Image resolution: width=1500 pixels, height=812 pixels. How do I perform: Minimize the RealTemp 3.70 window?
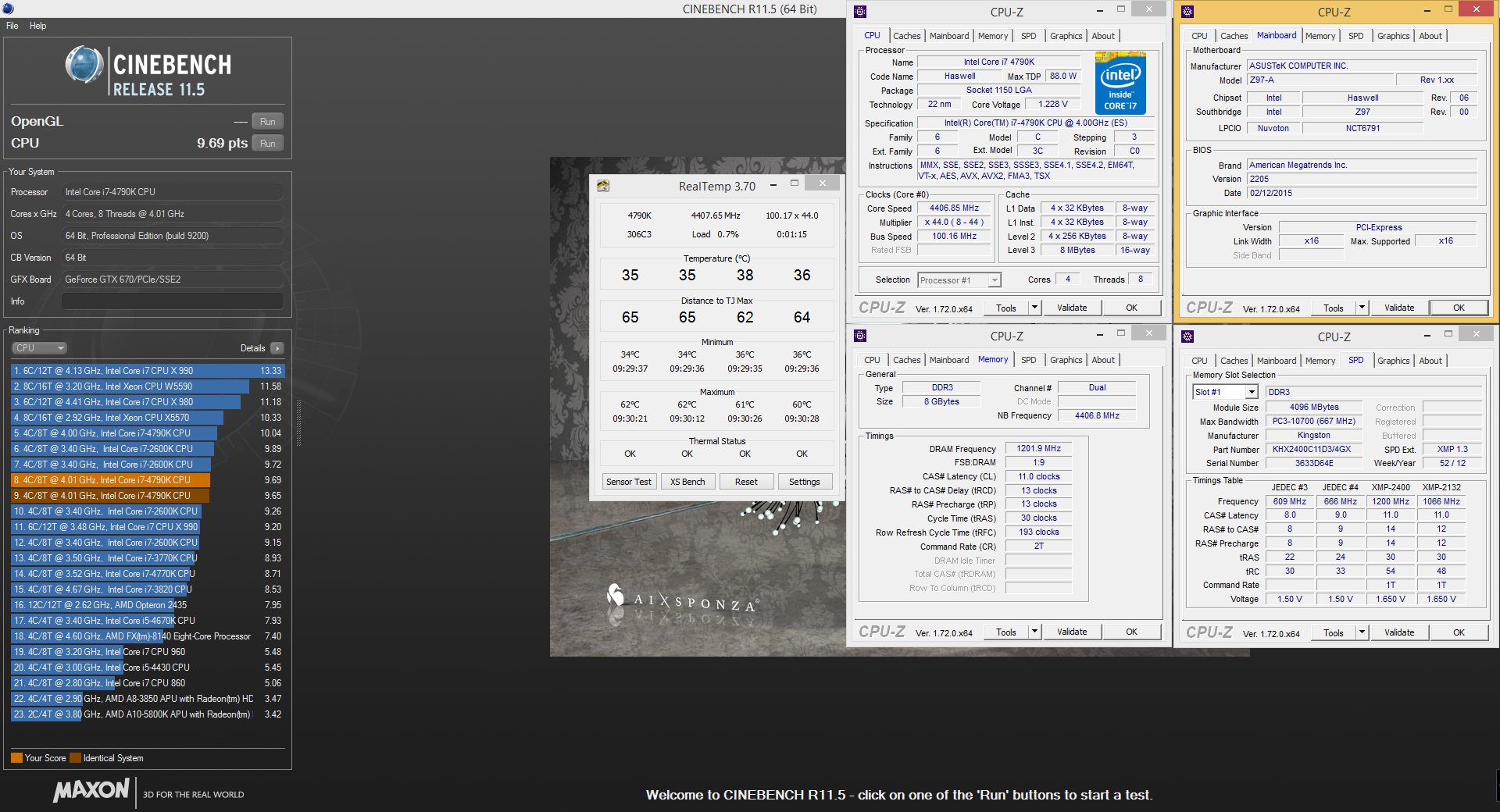(773, 184)
